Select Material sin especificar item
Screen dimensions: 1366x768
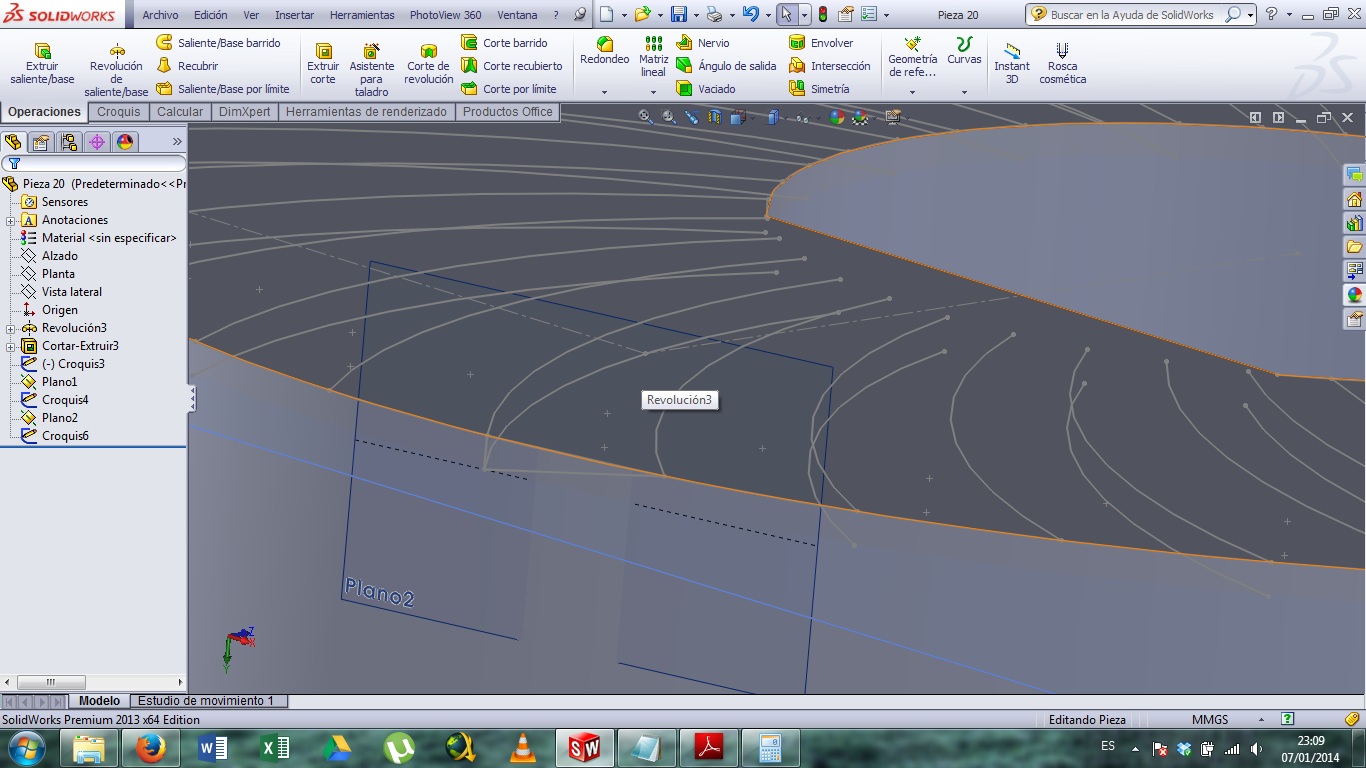click(x=108, y=238)
